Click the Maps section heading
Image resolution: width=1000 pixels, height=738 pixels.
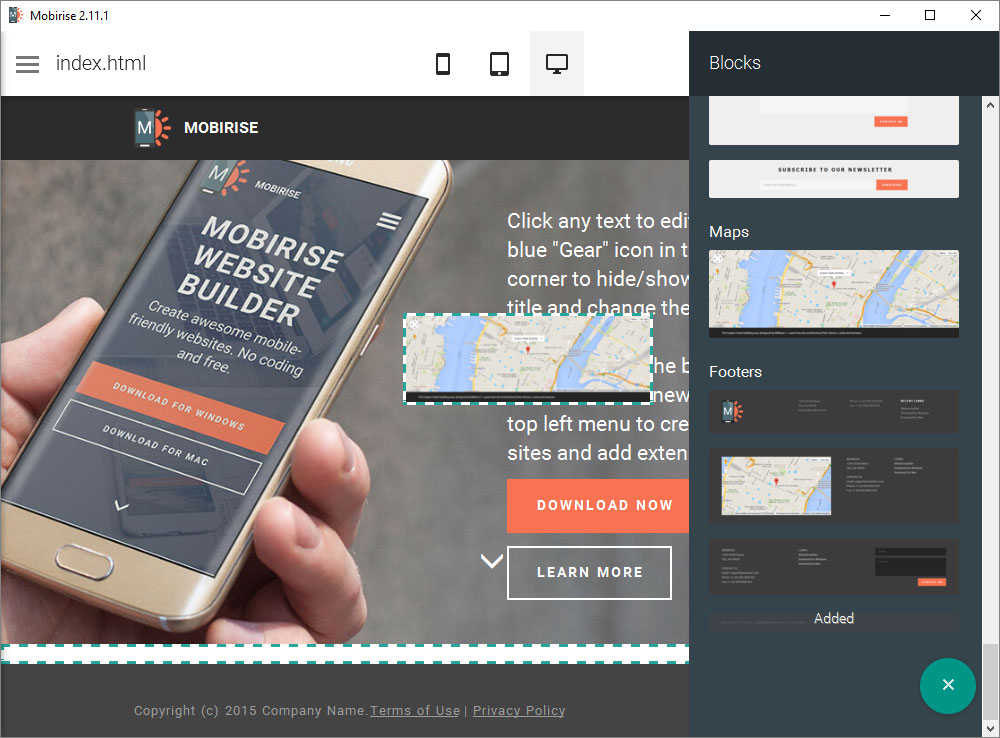point(729,232)
